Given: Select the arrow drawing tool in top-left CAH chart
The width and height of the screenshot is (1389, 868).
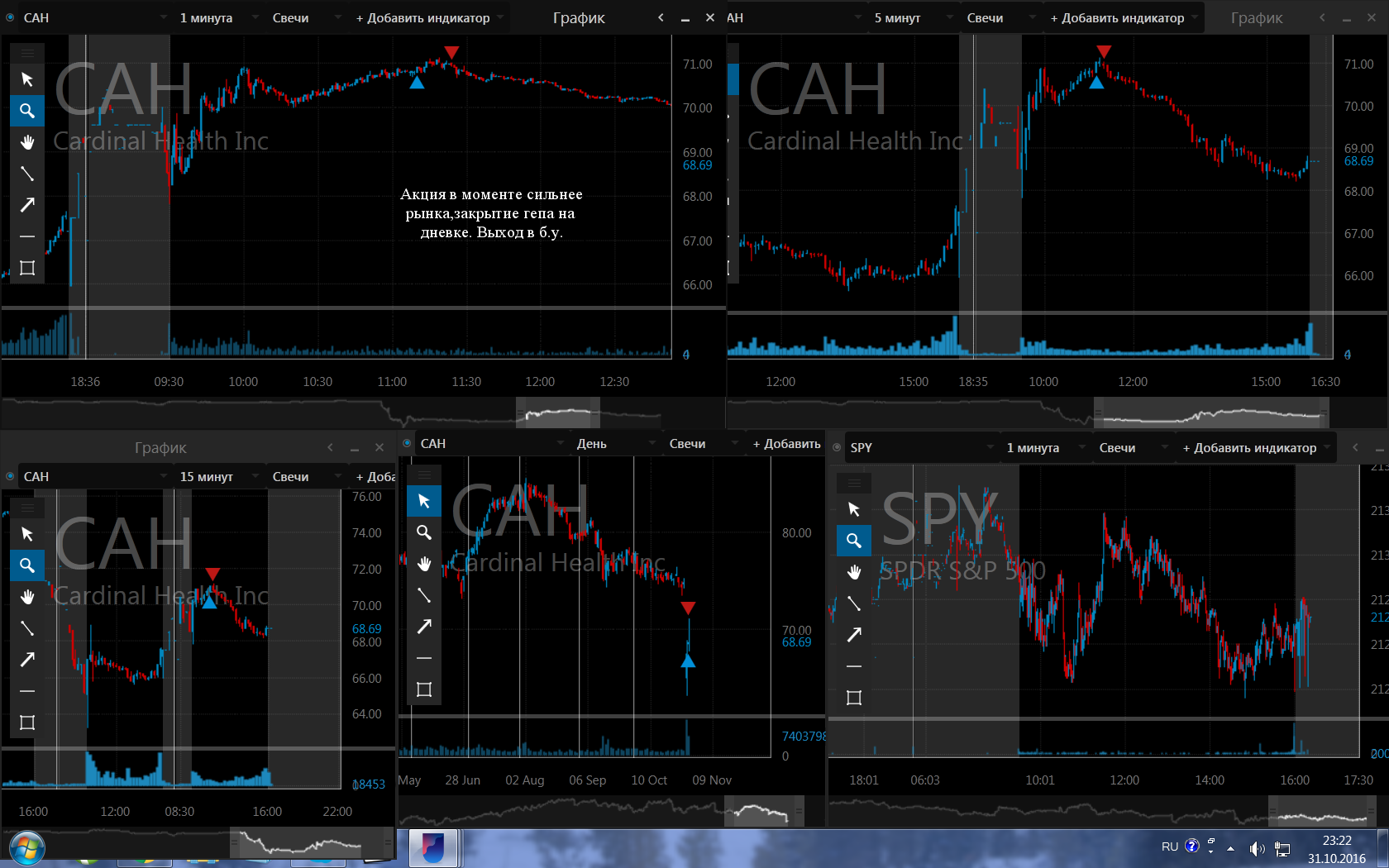Looking at the screenshot, I should tap(27, 205).
